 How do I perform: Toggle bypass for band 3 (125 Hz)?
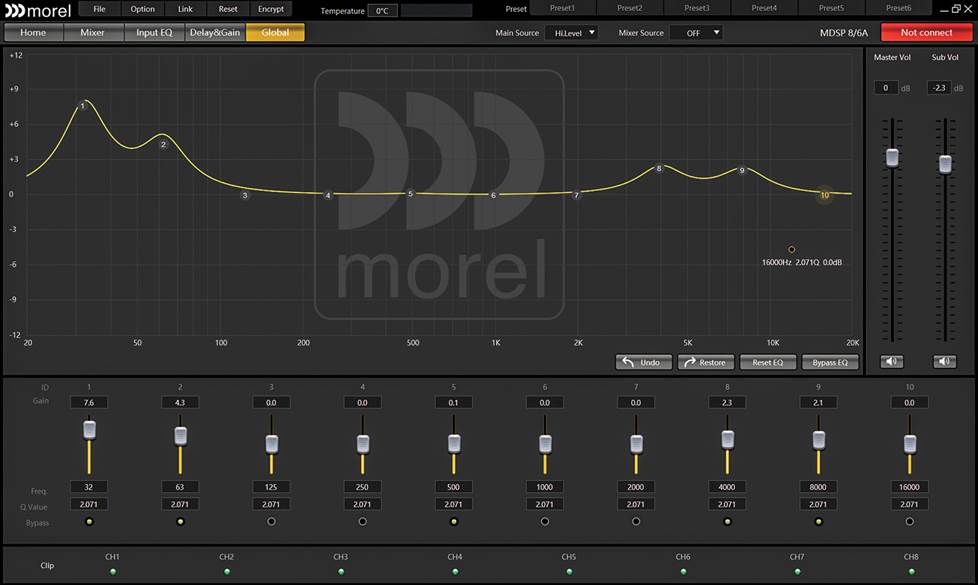[x=271, y=521]
